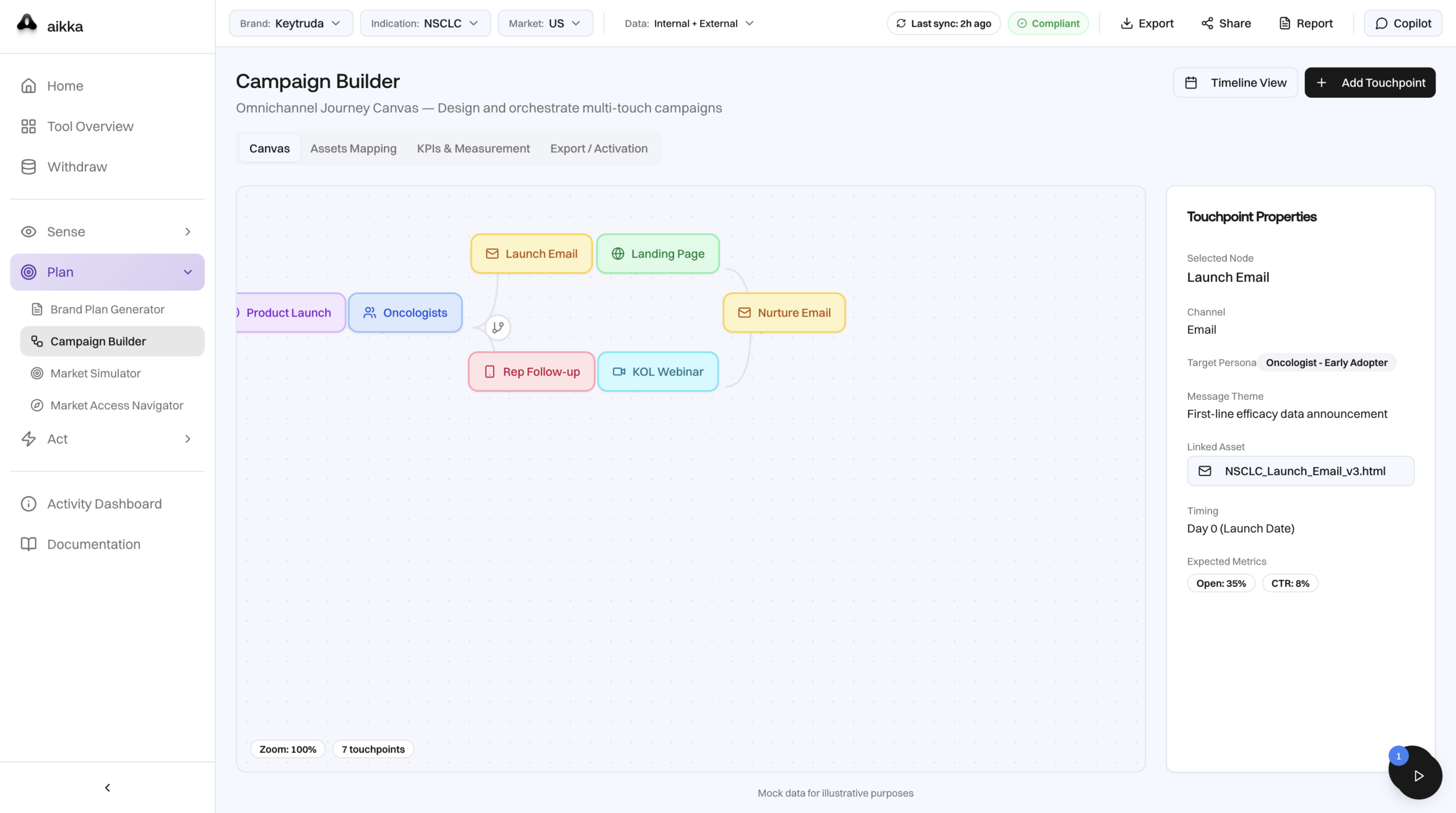Click the aikka logo icon
Screen dimensions: 1456x813
[27, 23]
